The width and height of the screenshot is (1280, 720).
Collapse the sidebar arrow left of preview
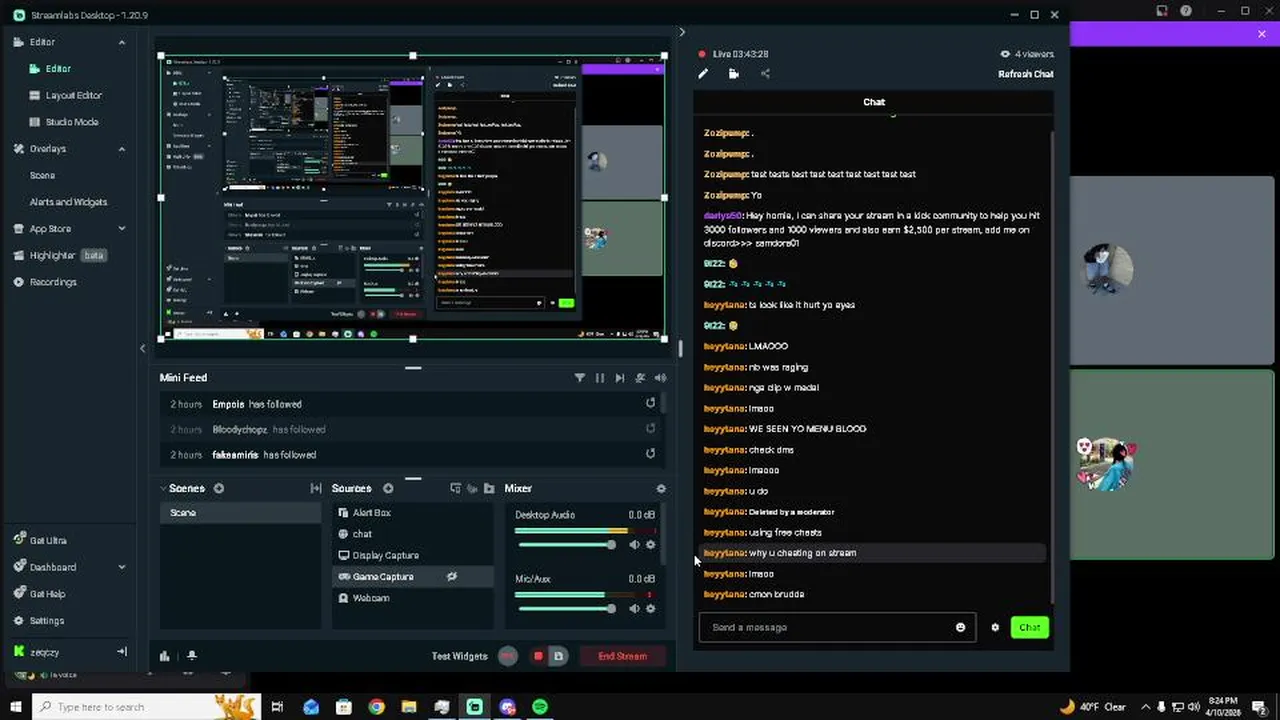tap(142, 348)
